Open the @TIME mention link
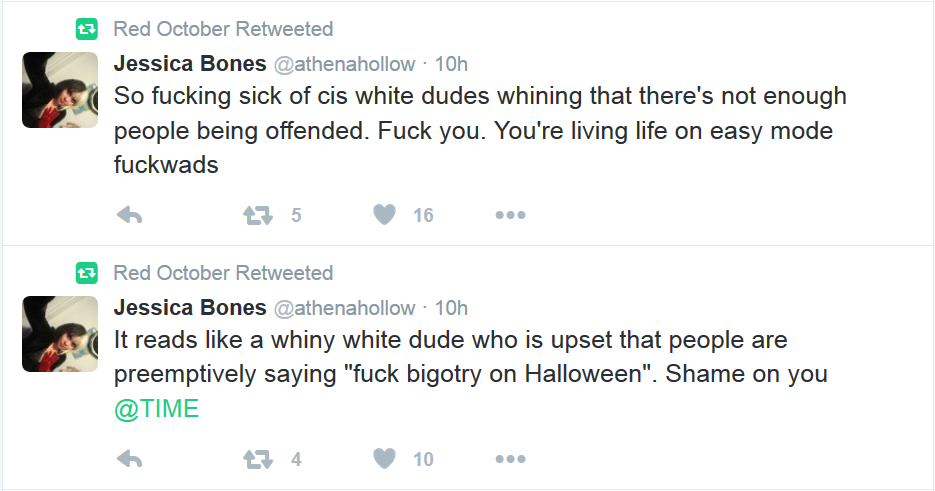This screenshot has height=491, width=935. pyautogui.click(x=156, y=409)
